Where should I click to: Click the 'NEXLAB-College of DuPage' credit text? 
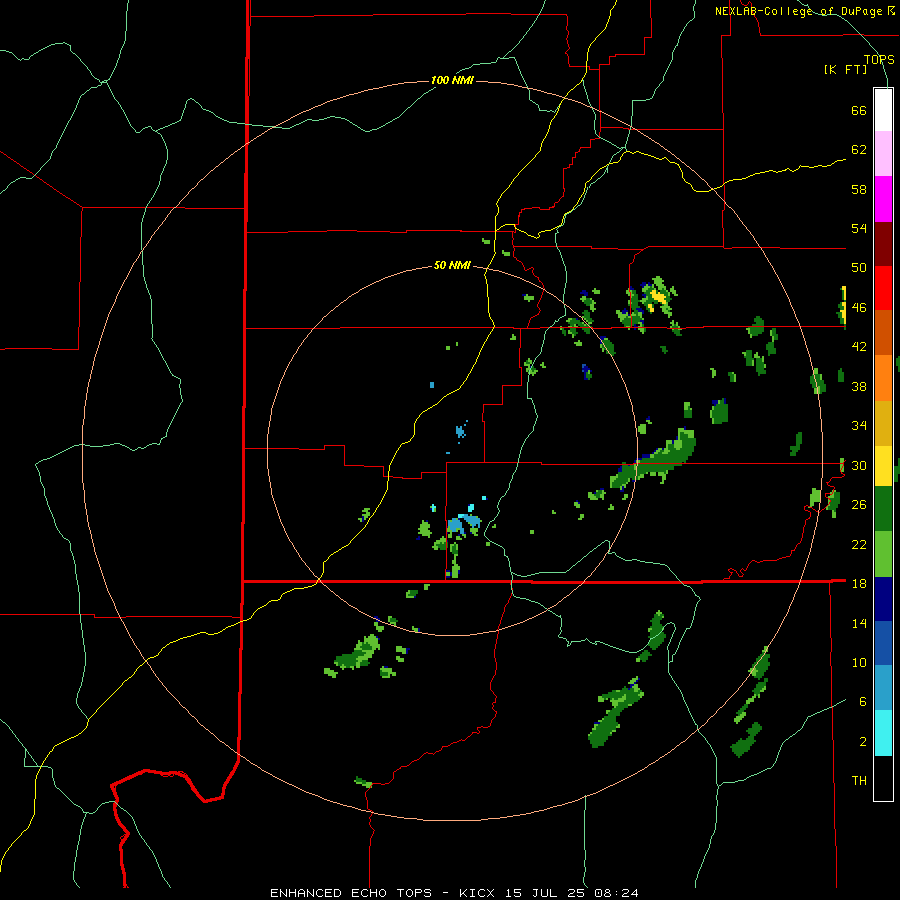click(800, 11)
